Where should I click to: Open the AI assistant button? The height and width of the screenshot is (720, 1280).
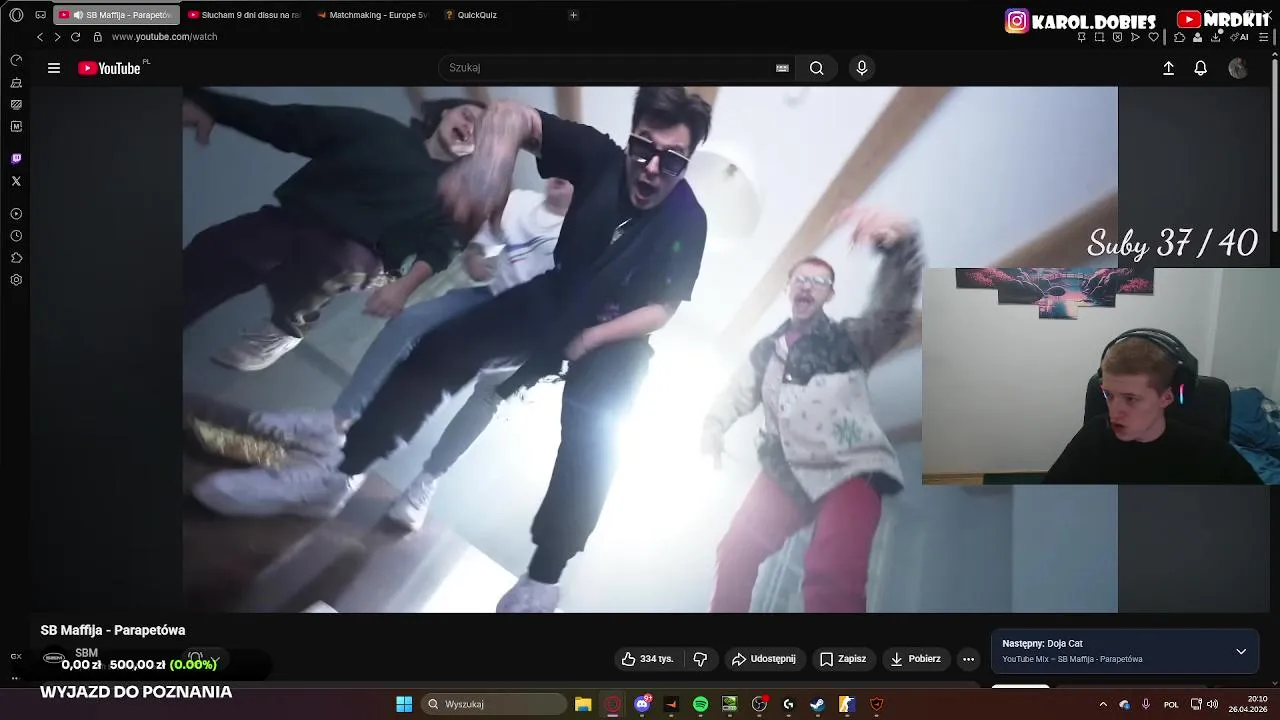(1241, 37)
